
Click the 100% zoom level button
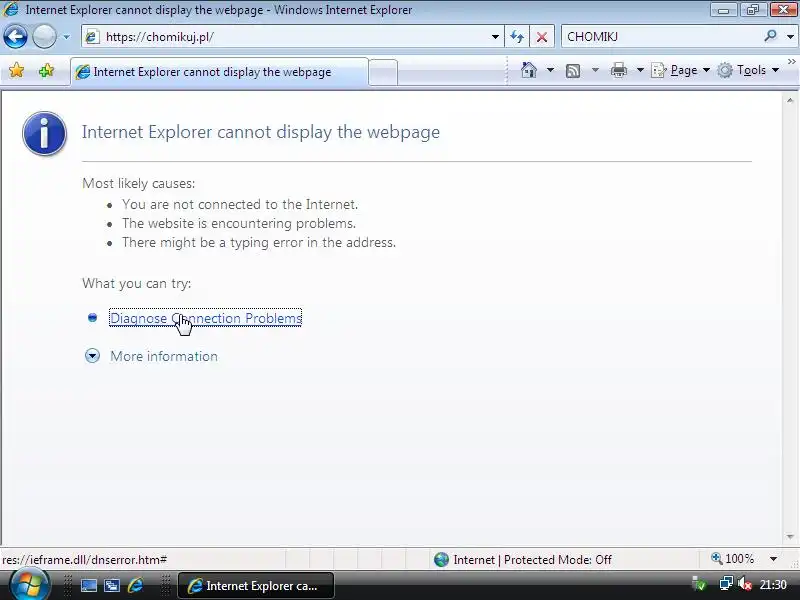[x=732, y=559]
